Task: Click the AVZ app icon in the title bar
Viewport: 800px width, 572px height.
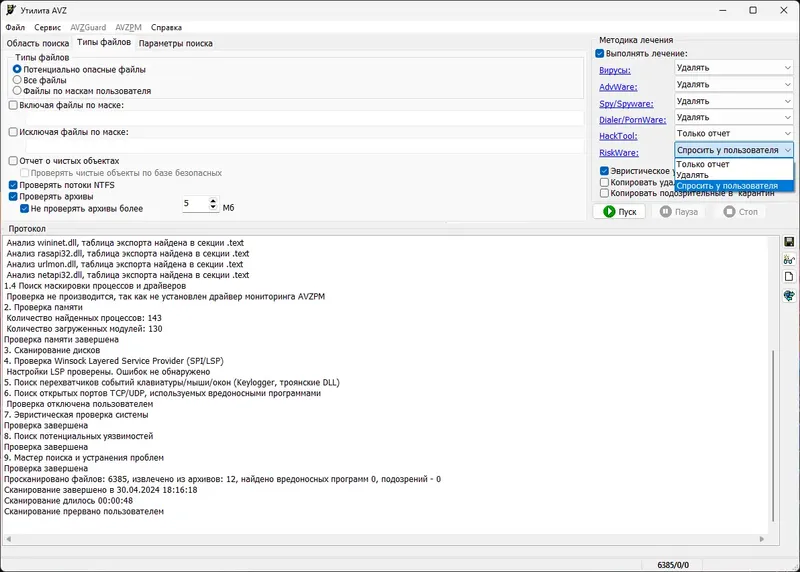Action: tap(11, 10)
